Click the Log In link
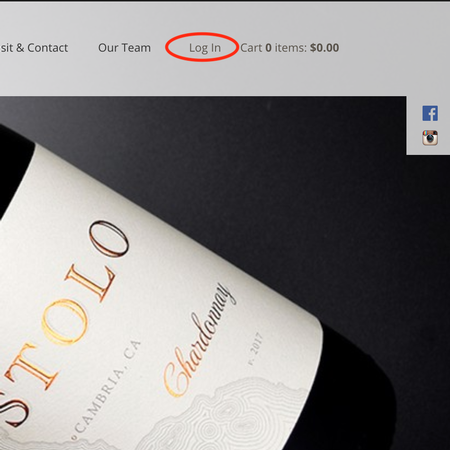Screen dimensions: 450x450 click(205, 48)
